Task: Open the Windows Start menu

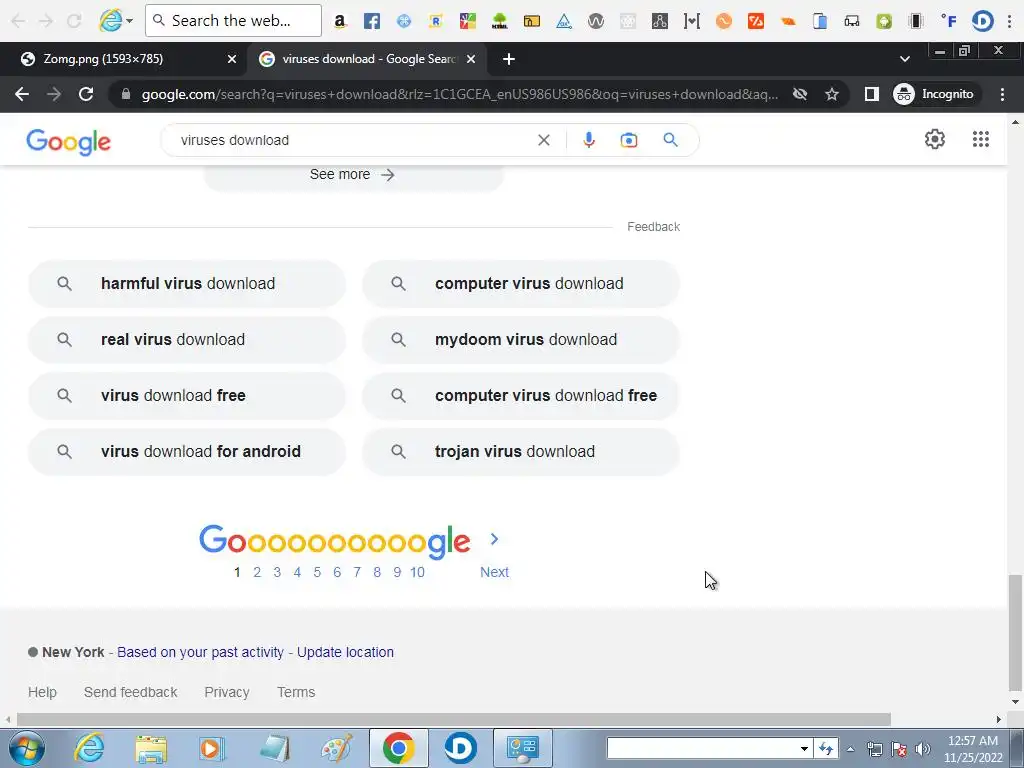Action: coord(27,748)
